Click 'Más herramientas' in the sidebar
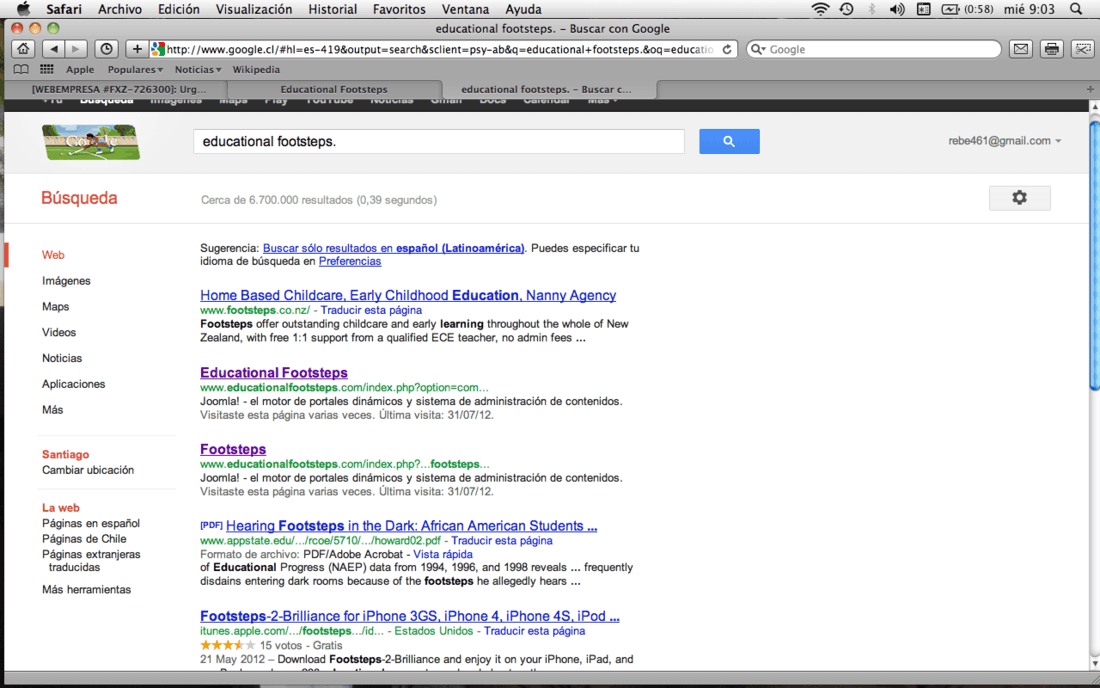This screenshot has width=1100, height=688. (86, 590)
